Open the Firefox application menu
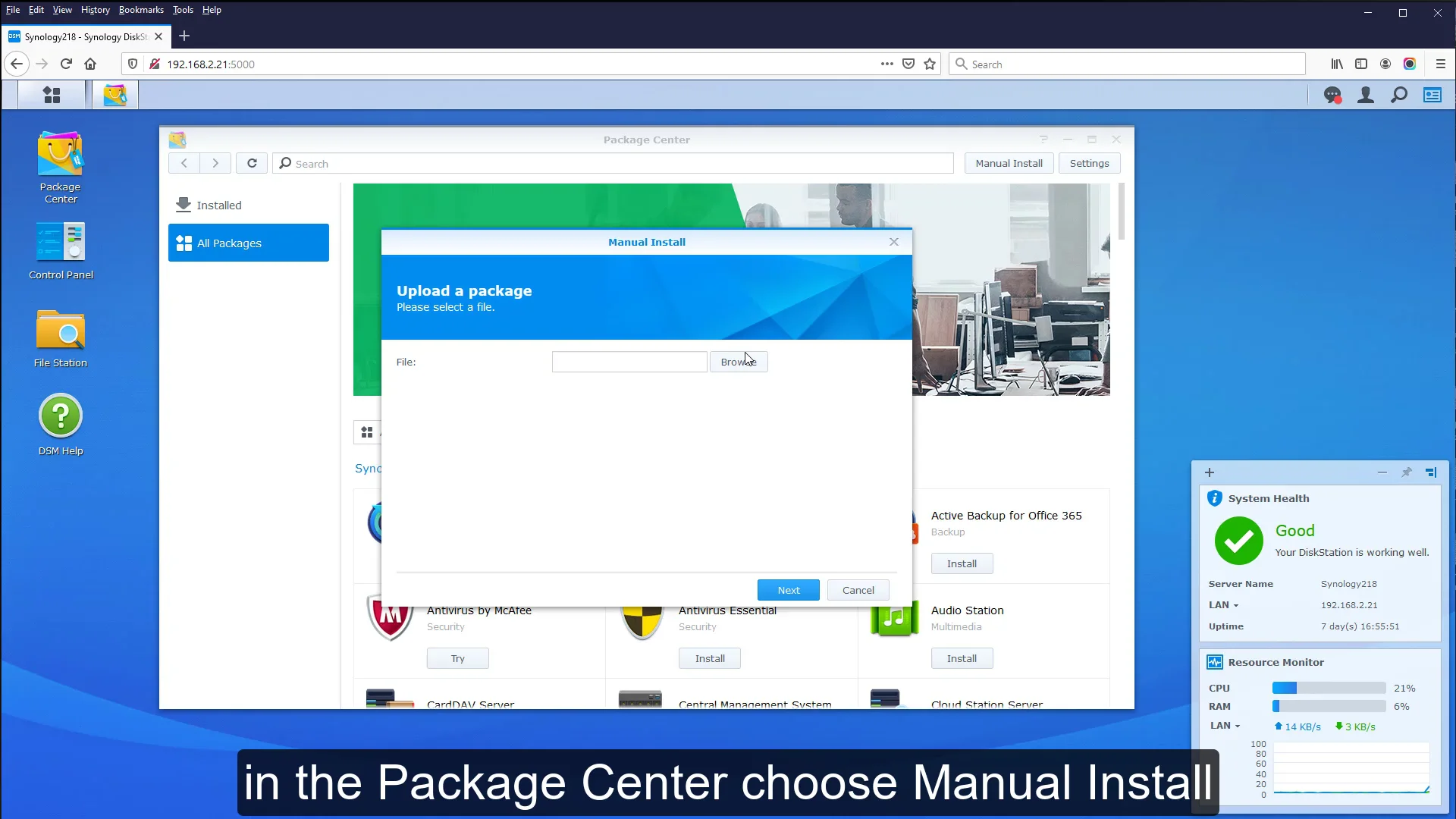 coord(1442,64)
